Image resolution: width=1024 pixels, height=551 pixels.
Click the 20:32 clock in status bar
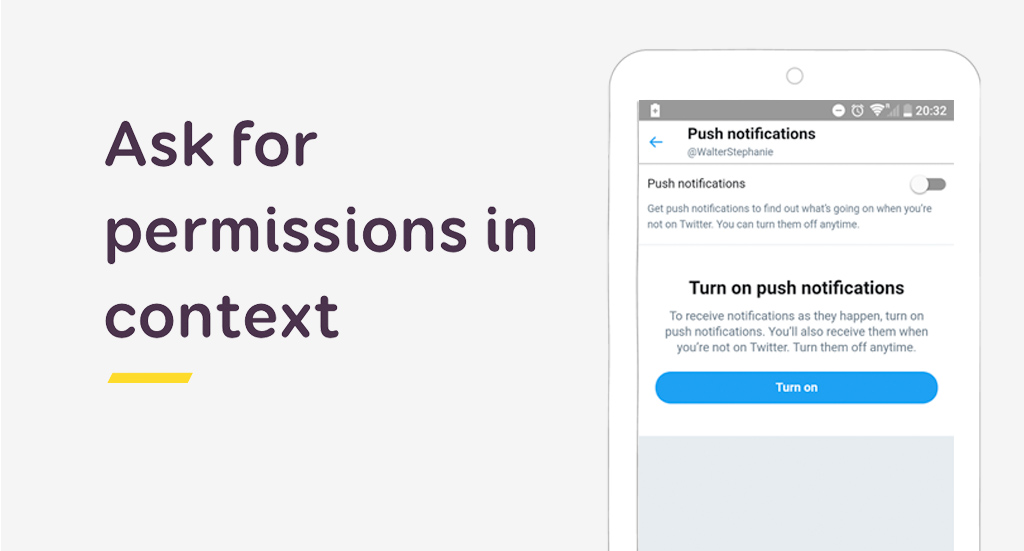[x=931, y=110]
